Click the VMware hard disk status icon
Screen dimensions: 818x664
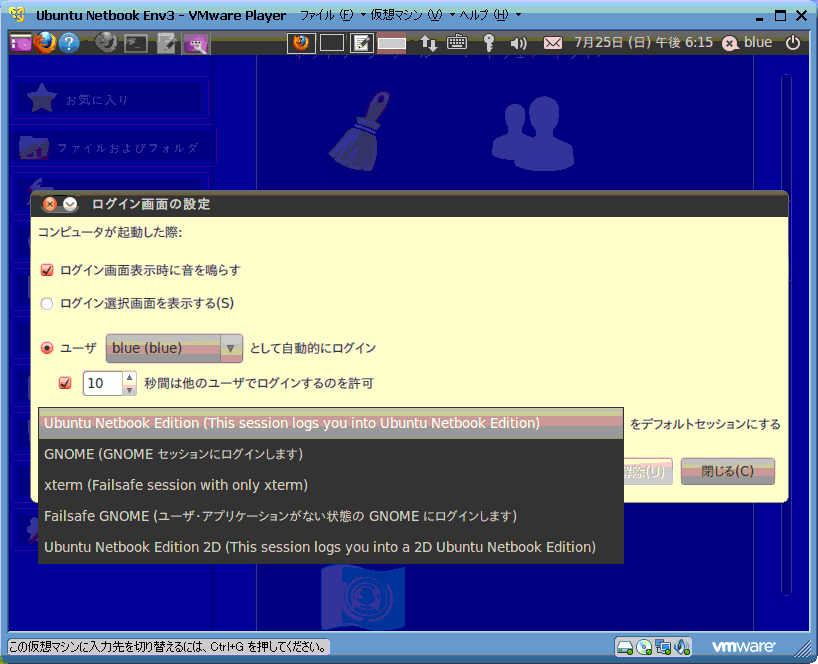(x=624, y=647)
